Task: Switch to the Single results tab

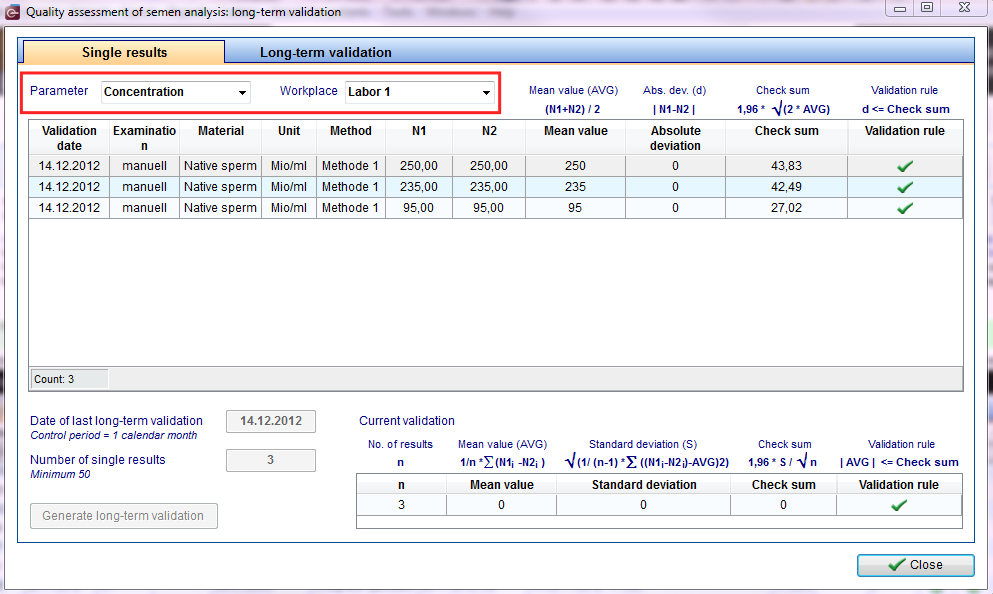Action: (124, 53)
